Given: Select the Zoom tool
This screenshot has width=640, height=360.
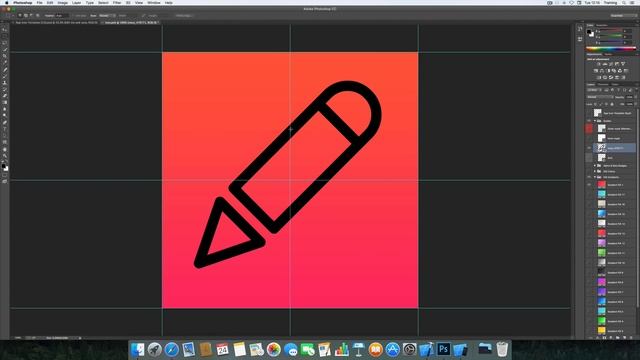Looking at the screenshot, I should point(4,156).
